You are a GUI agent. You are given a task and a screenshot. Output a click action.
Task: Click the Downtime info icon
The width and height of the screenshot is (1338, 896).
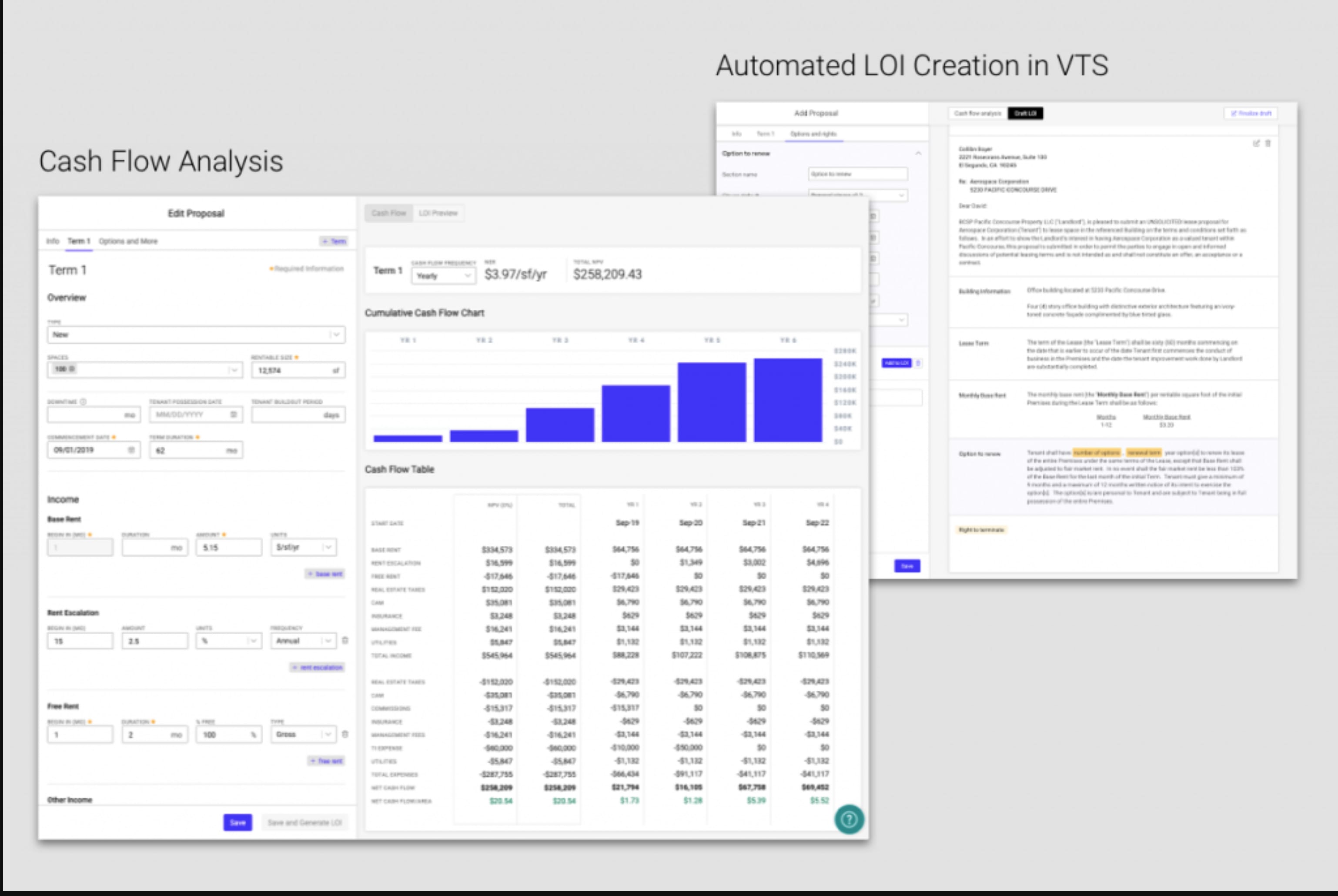pos(83,402)
